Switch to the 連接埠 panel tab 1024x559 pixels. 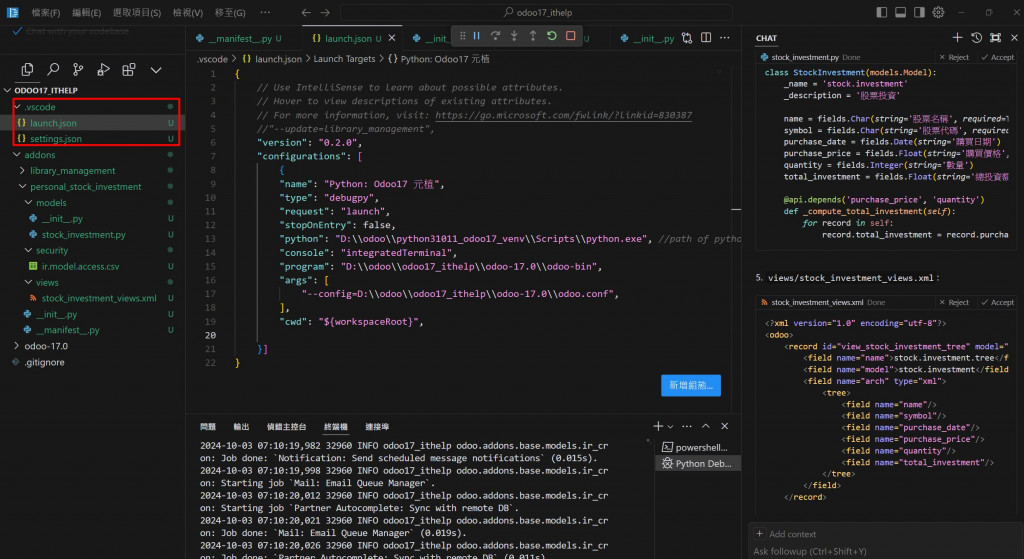click(x=377, y=426)
